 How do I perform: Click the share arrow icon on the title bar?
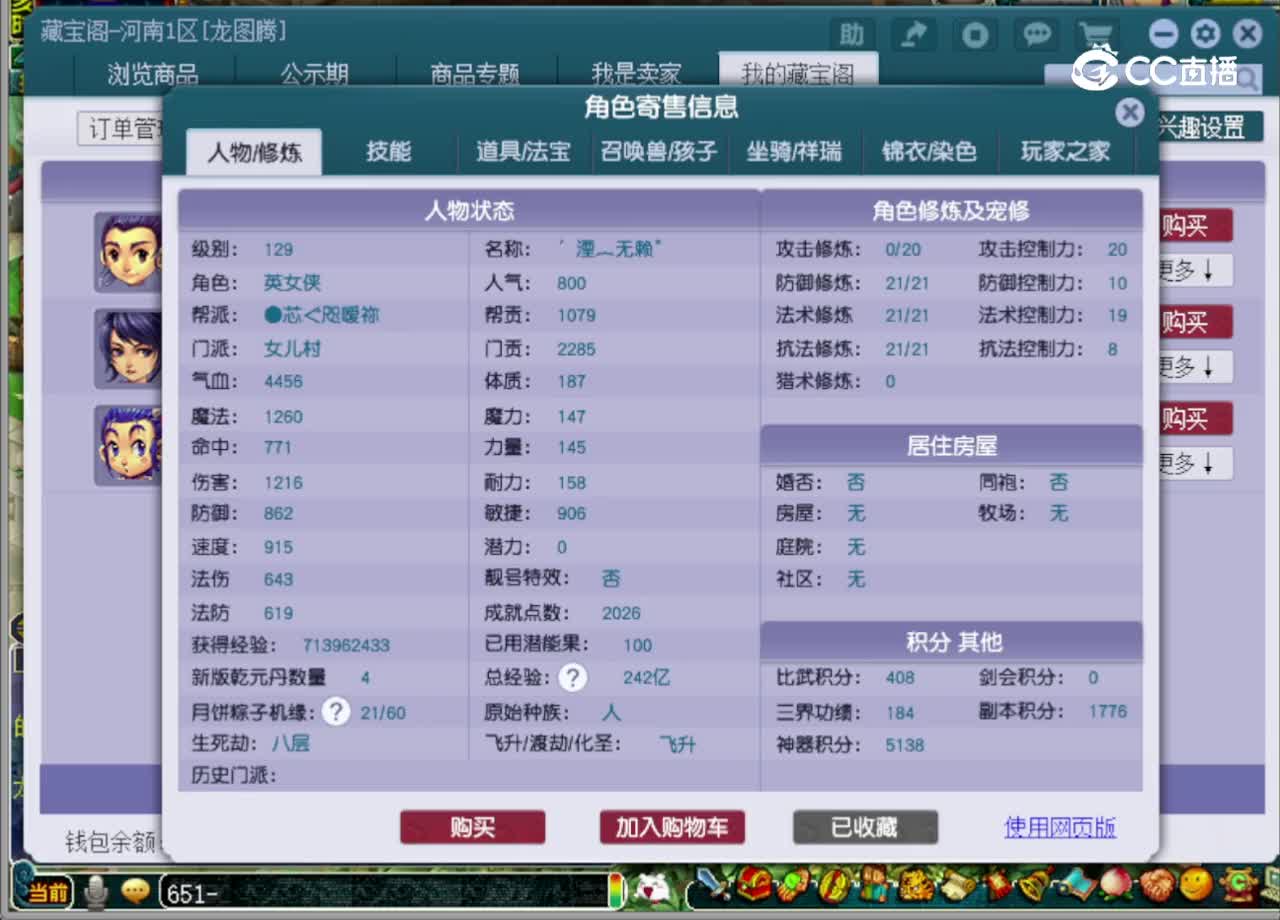(913, 34)
